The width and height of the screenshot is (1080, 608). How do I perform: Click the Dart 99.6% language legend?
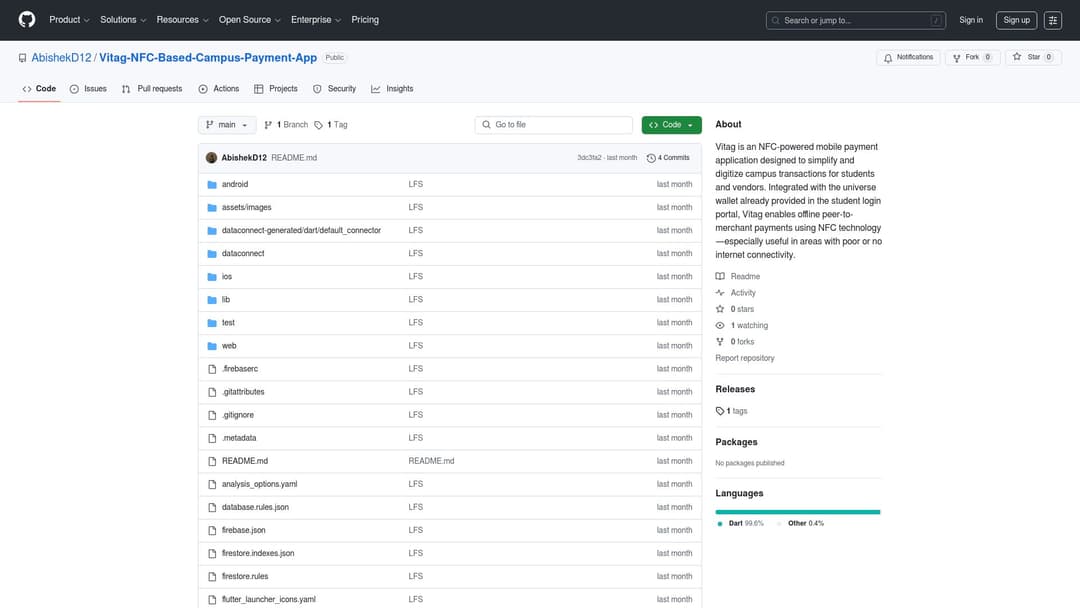[x=740, y=523]
